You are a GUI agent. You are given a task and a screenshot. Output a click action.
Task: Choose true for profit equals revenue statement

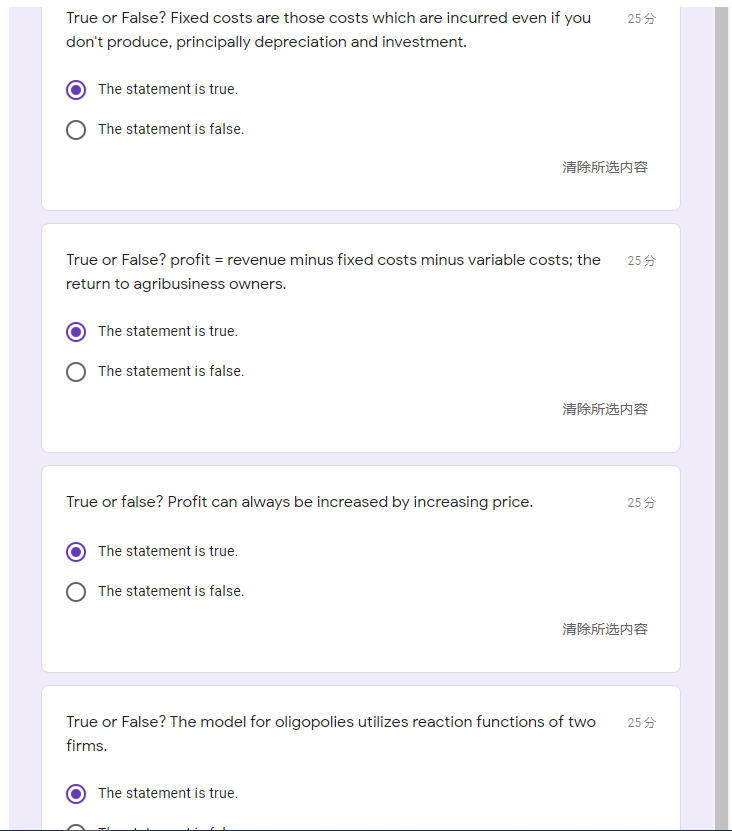pos(76,332)
